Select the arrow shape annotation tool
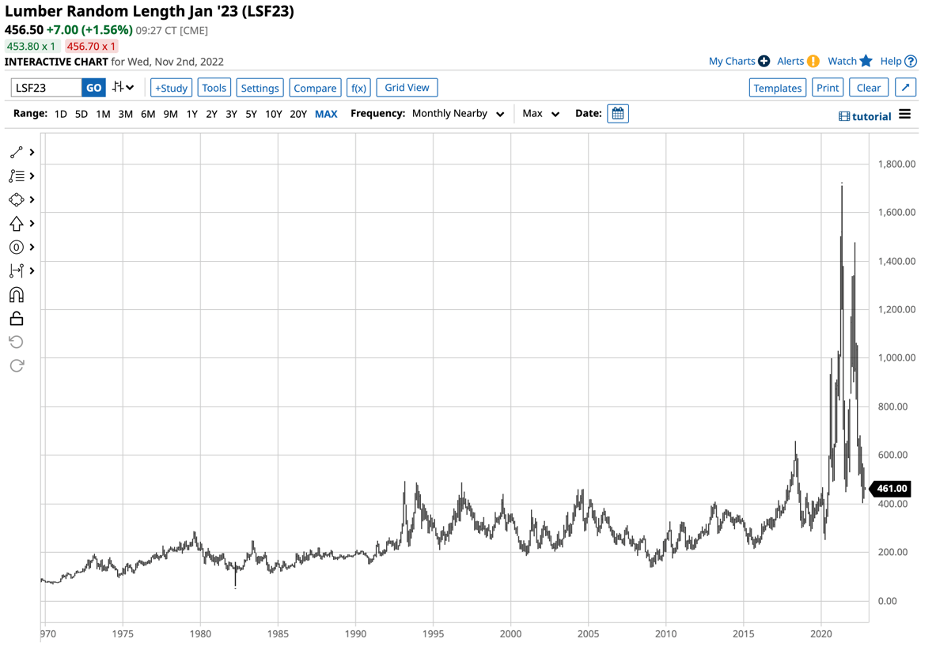936x654 pixels. [16, 224]
